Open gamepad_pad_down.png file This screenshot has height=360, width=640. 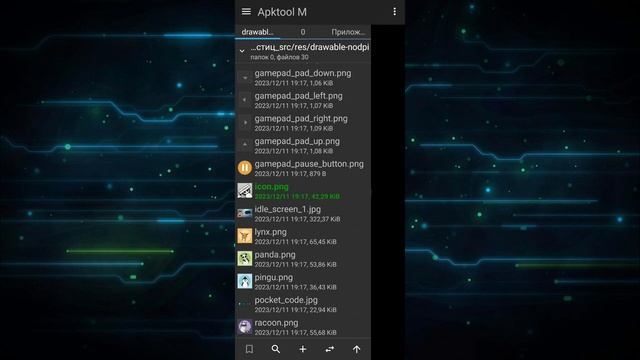click(x=303, y=77)
